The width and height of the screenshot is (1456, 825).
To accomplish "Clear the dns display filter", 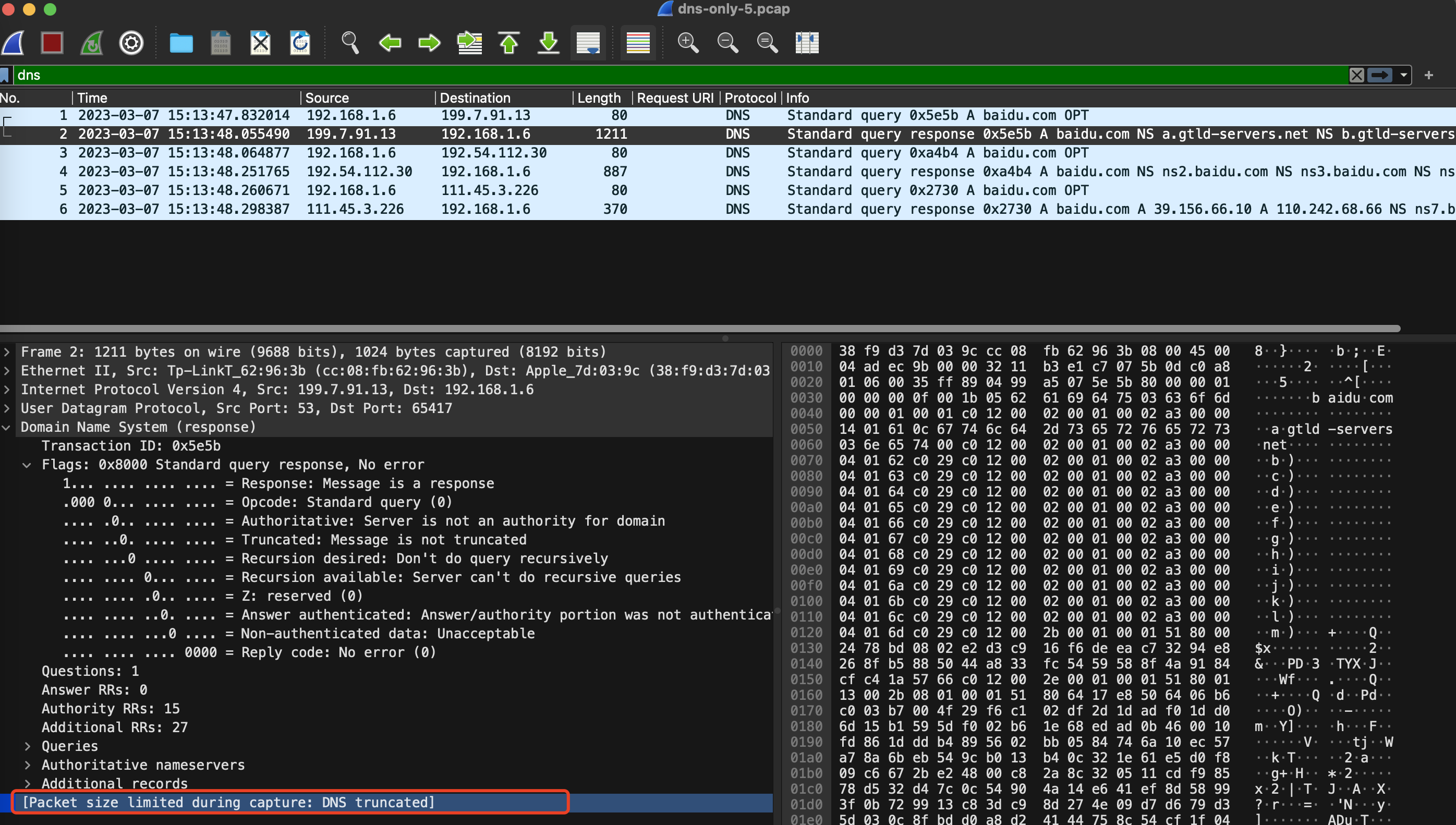I will pyautogui.click(x=1357, y=75).
